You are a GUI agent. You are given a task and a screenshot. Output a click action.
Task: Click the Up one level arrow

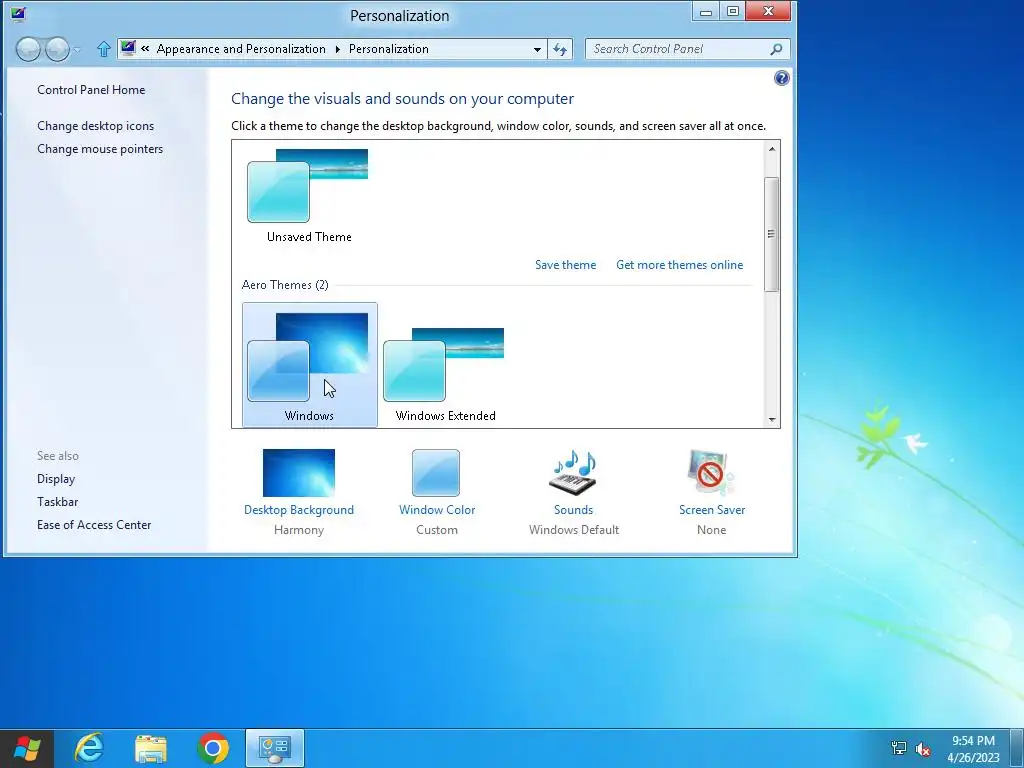coord(103,49)
